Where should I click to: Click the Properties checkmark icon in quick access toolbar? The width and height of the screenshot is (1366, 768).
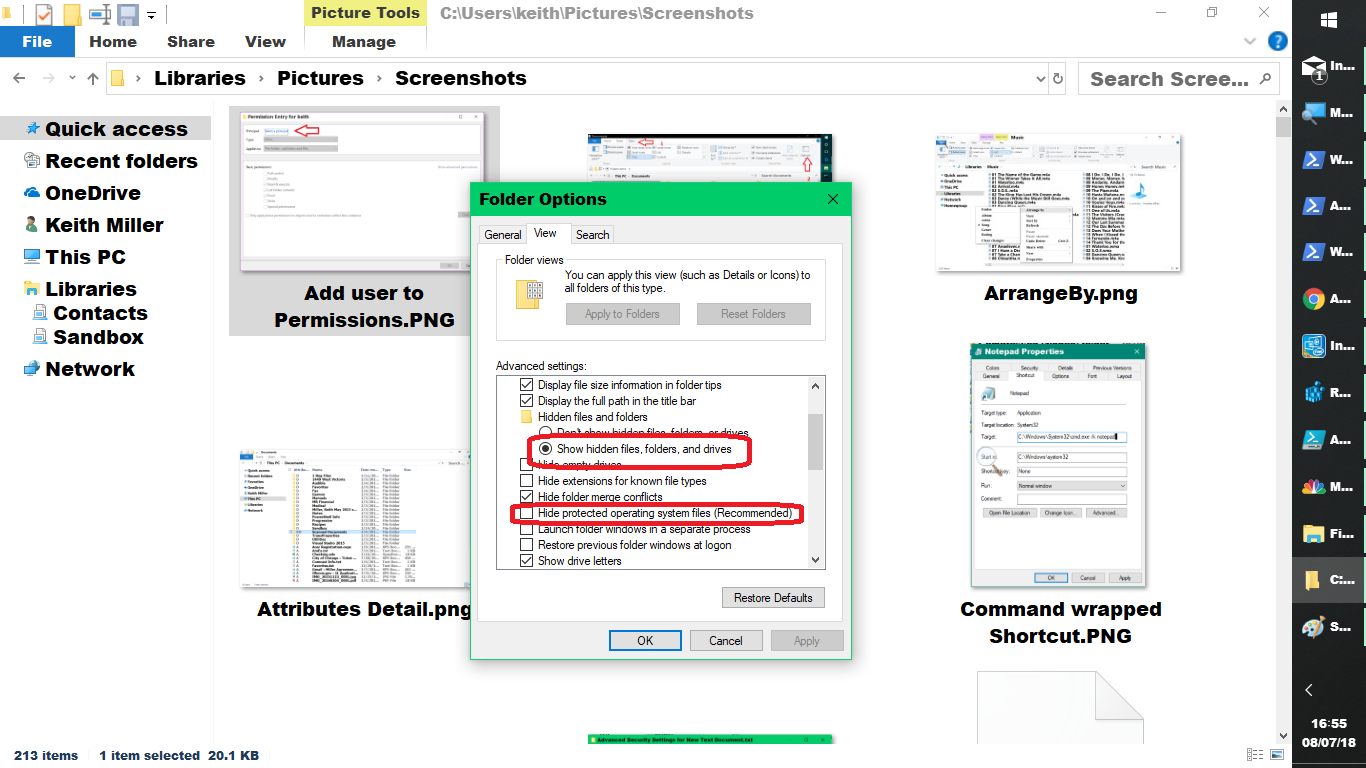44,14
